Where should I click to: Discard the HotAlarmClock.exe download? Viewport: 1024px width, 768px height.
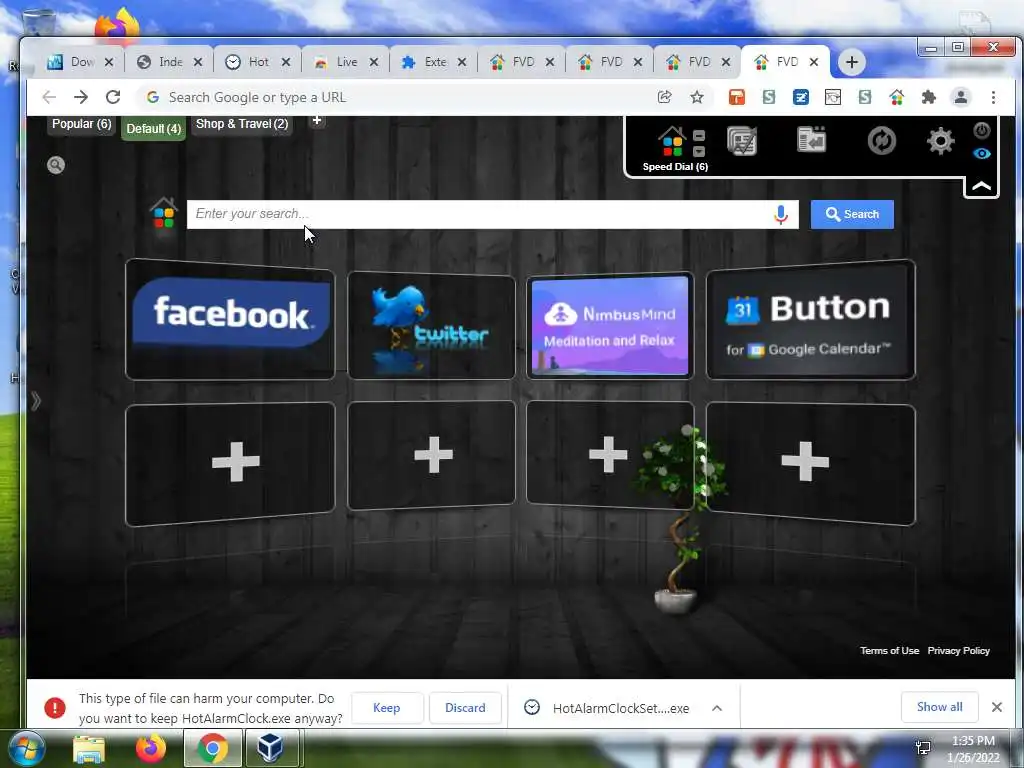click(x=465, y=708)
